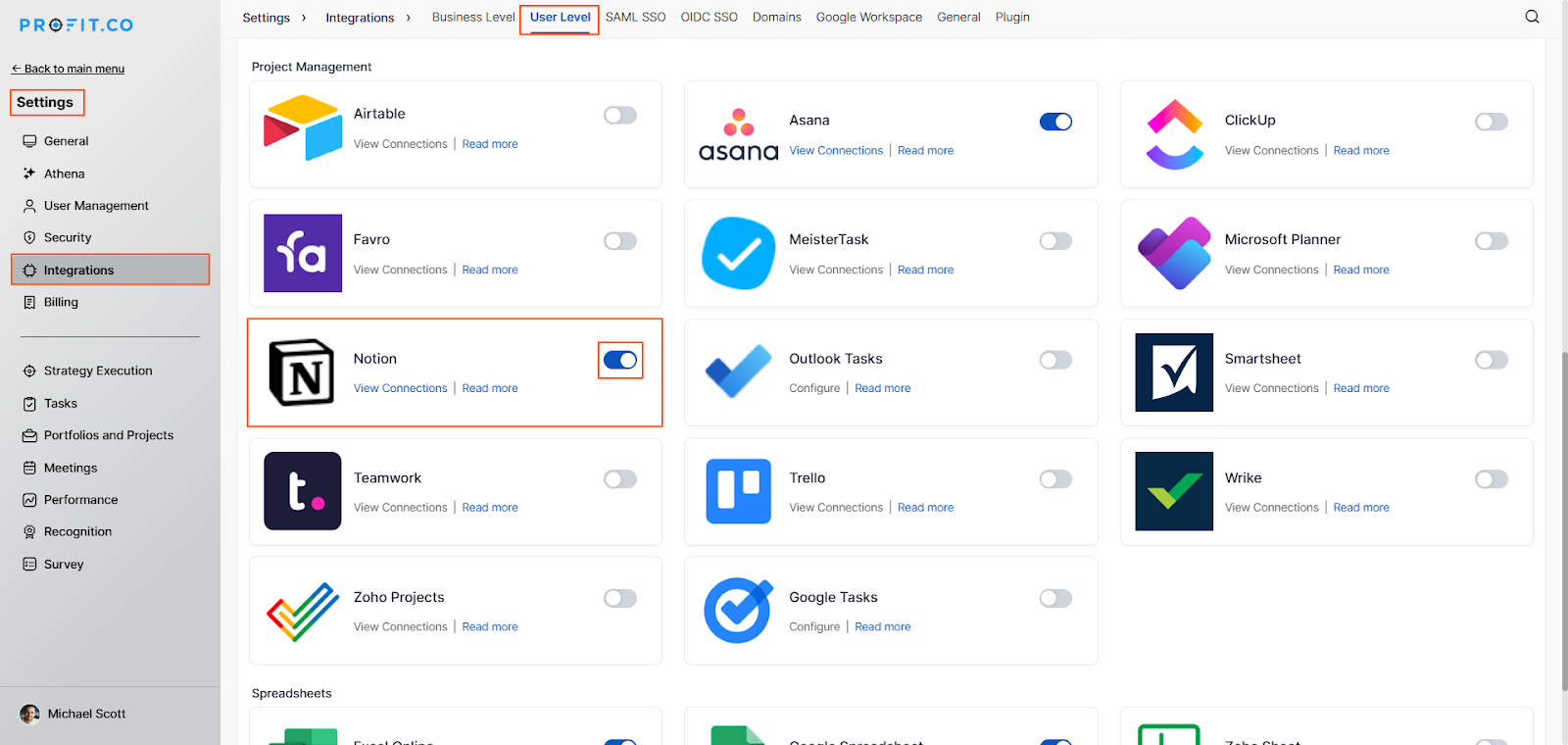This screenshot has height=745, width=1568.
Task: Click the Zoho Projects logo
Action: [x=303, y=612]
